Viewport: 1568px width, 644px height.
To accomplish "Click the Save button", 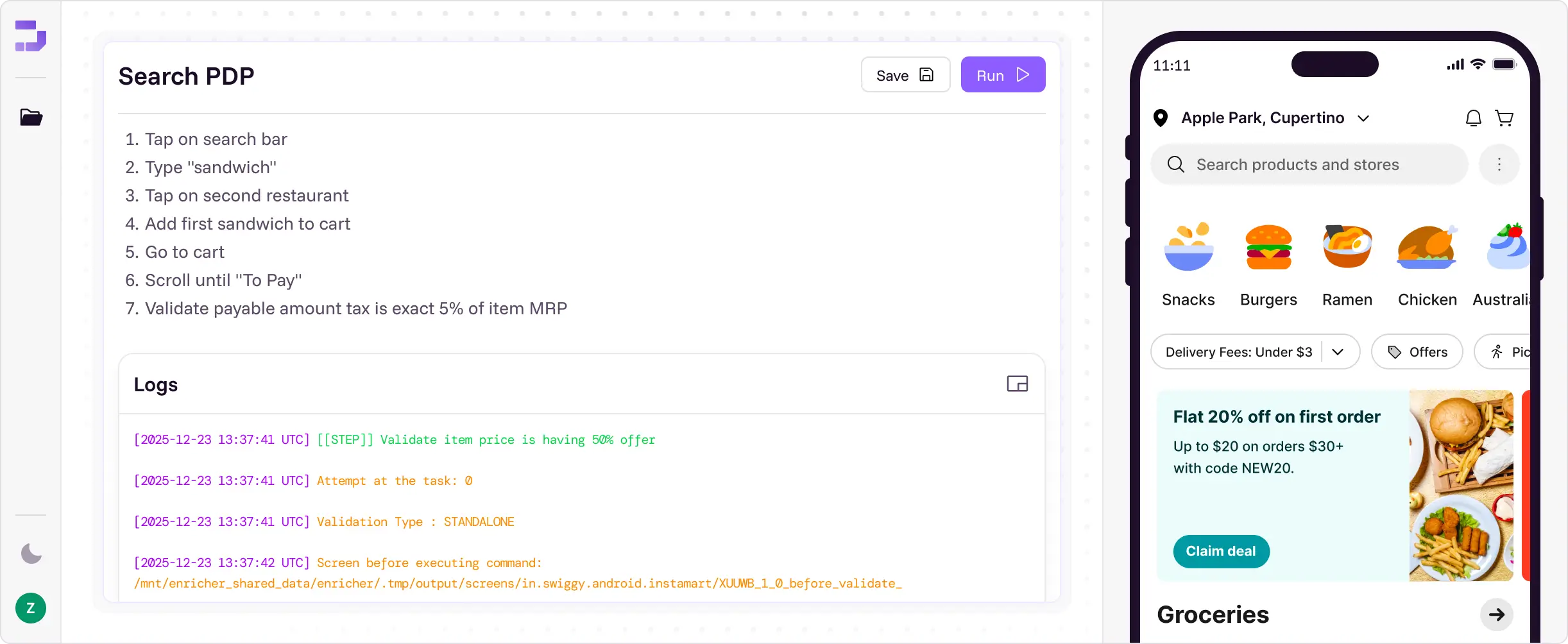I will (905, 75).
